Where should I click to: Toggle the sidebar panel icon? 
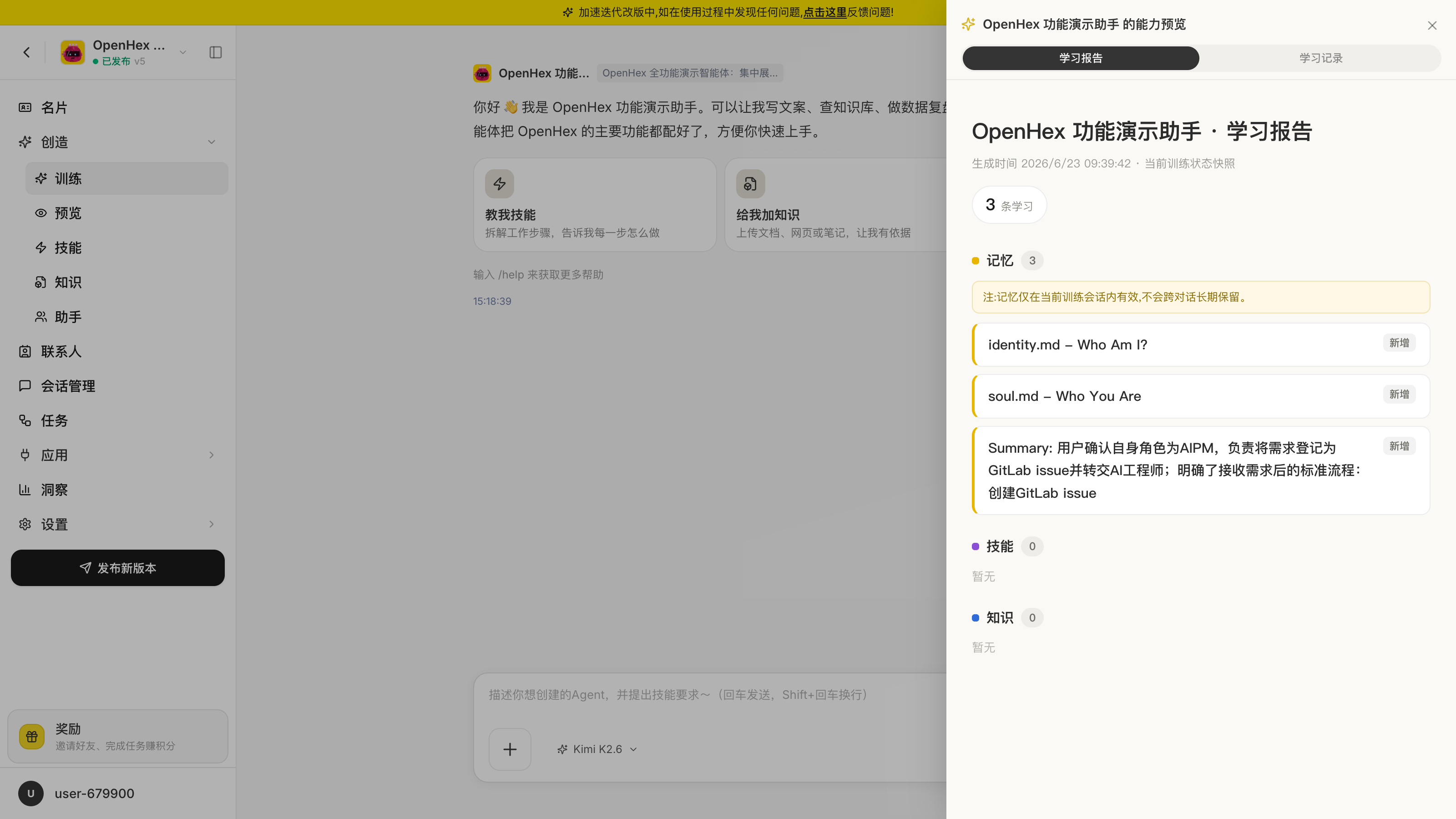click(215, 53)
